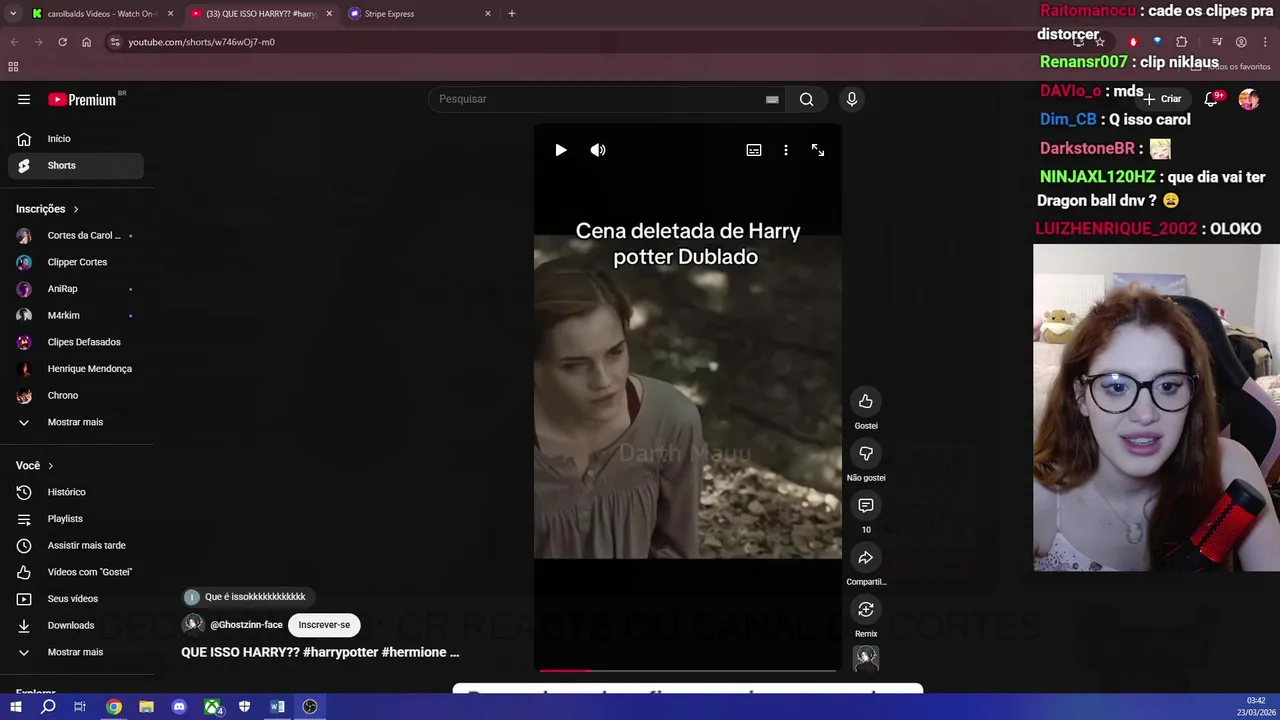Dislike the Short with thumbs down

click(x=866, y=453)
